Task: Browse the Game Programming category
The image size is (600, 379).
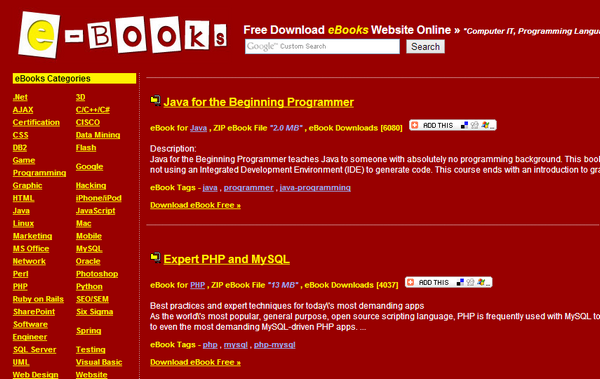Action: click(39, 167)
